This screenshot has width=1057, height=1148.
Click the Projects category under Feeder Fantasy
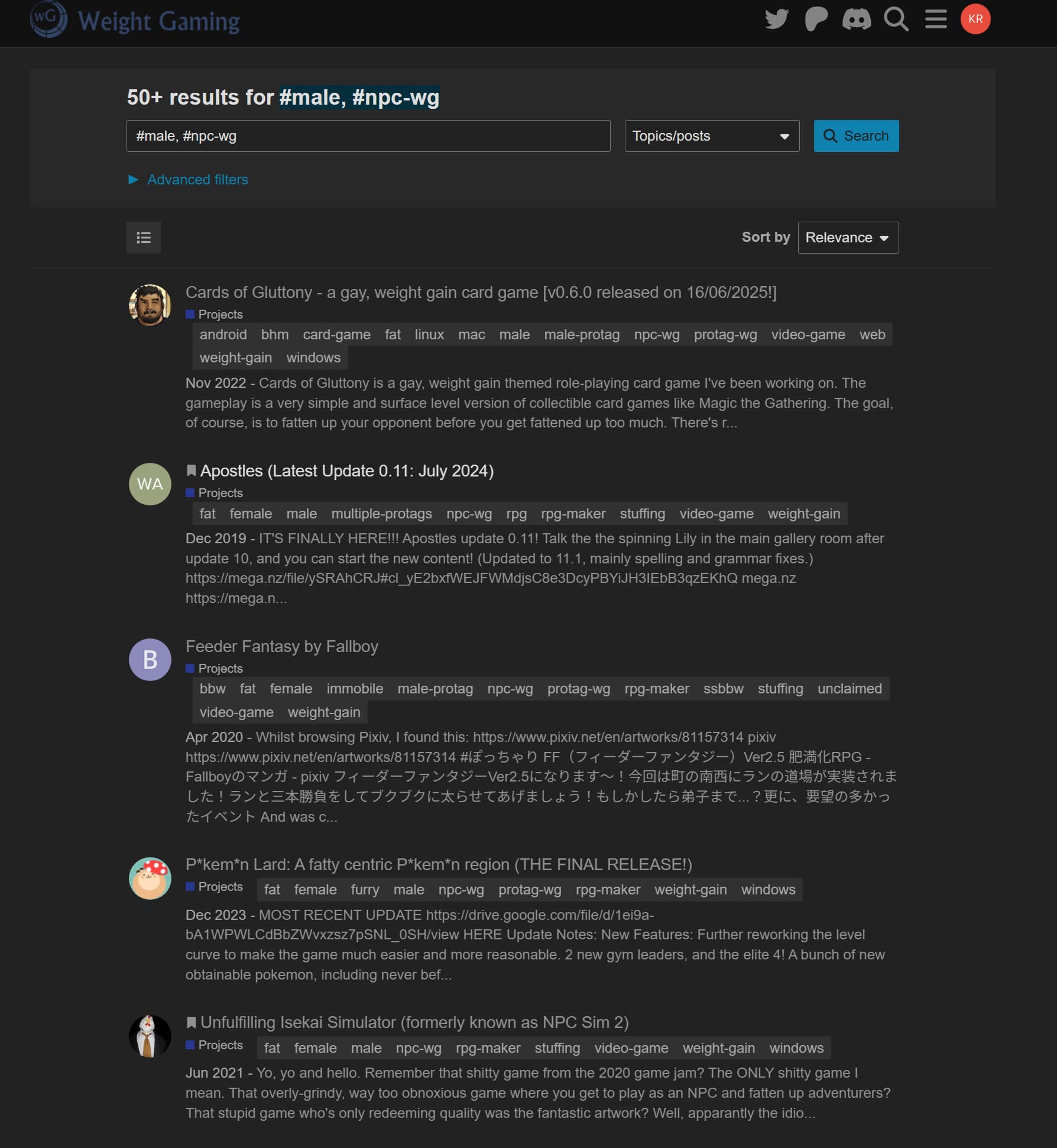(x=221, y=669)
